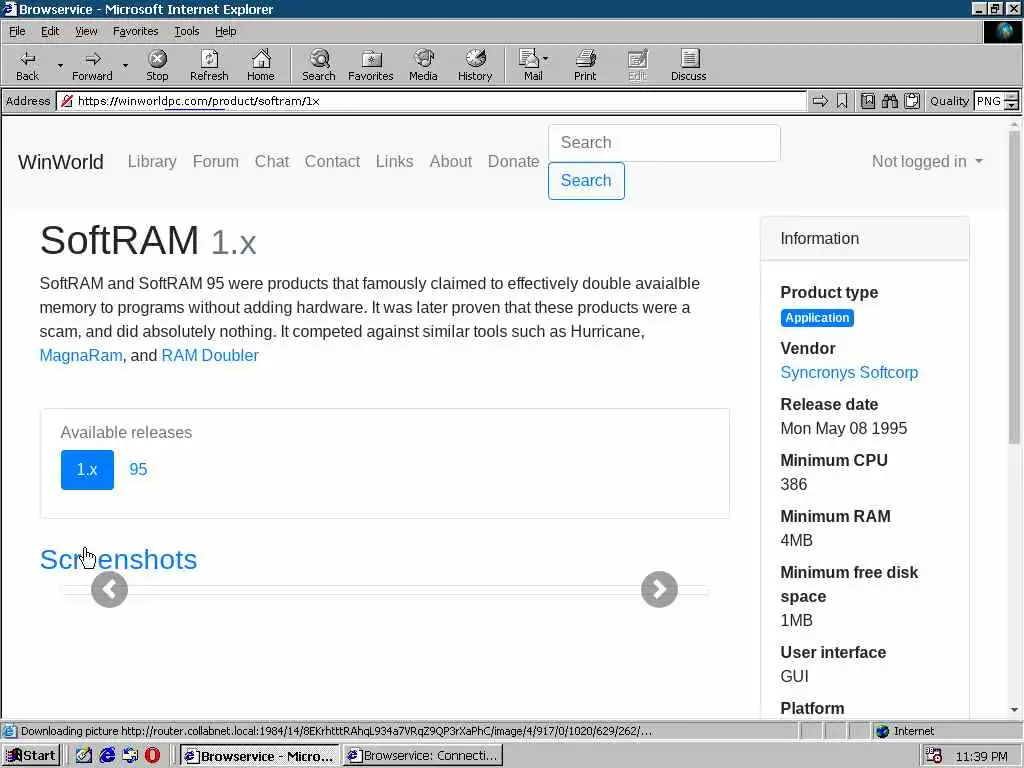This screenshot has width=1024, height=768.
Task: Click the Print toolbar button
Action: 585,65
